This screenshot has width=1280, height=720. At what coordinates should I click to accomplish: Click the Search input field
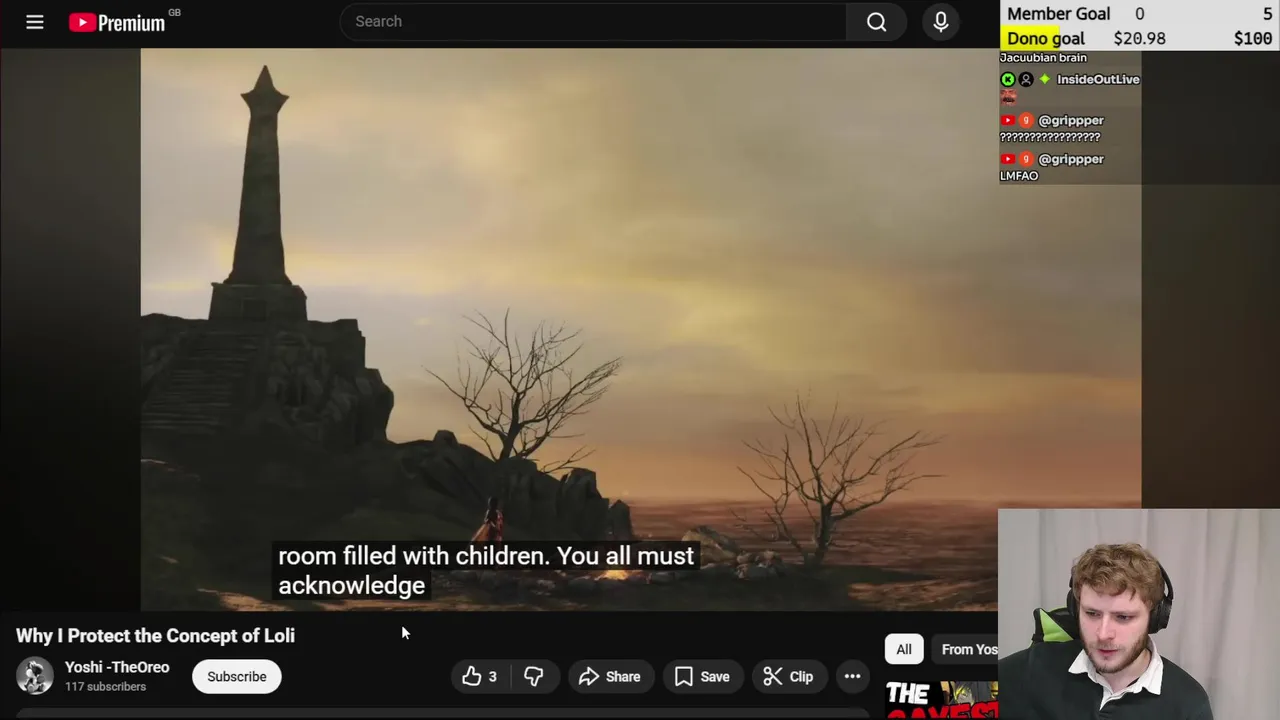[x=593, y=21]
